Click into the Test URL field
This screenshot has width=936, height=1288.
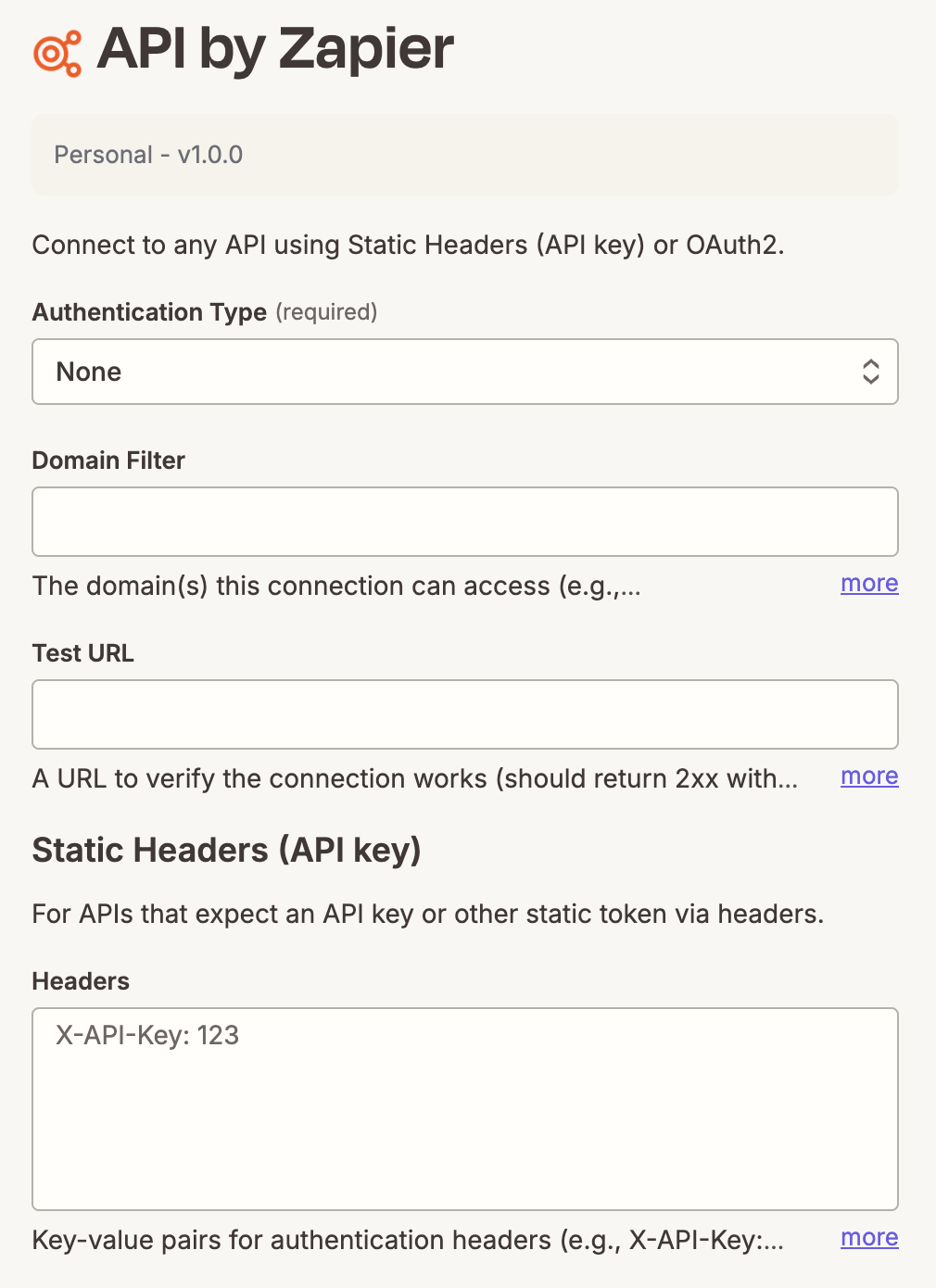465,714
